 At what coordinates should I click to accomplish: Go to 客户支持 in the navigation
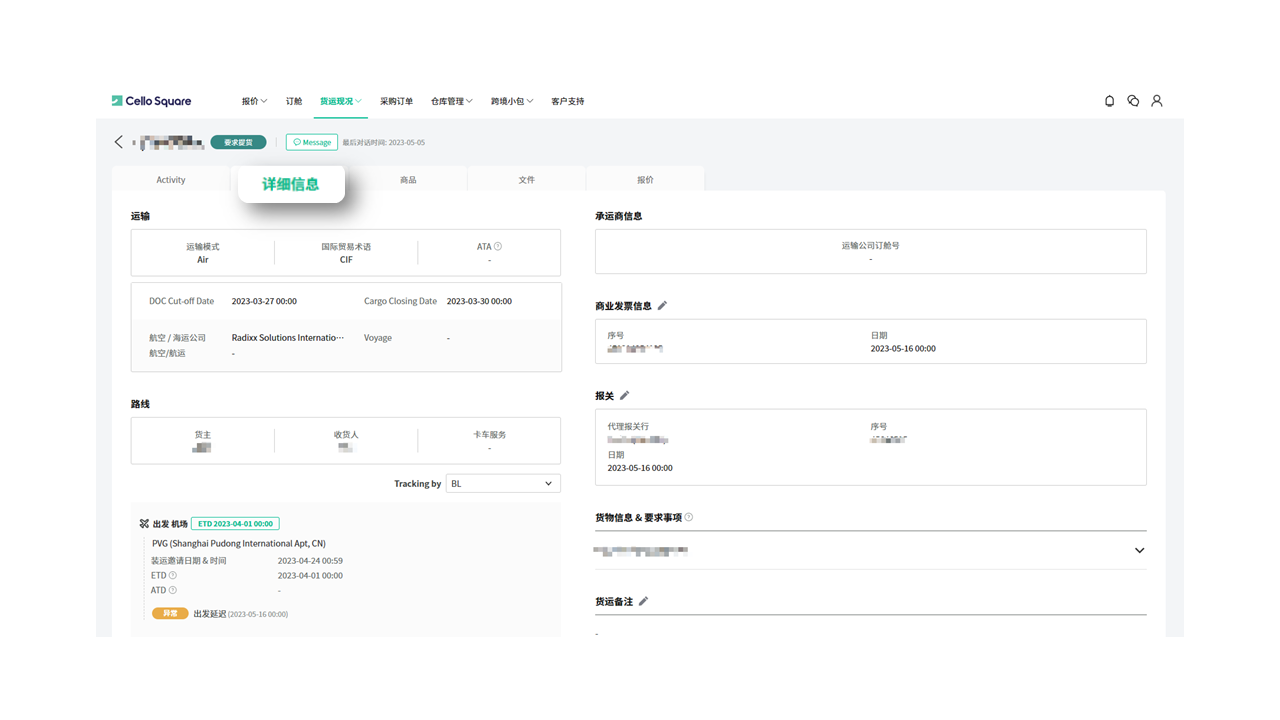tap(567, 101)
